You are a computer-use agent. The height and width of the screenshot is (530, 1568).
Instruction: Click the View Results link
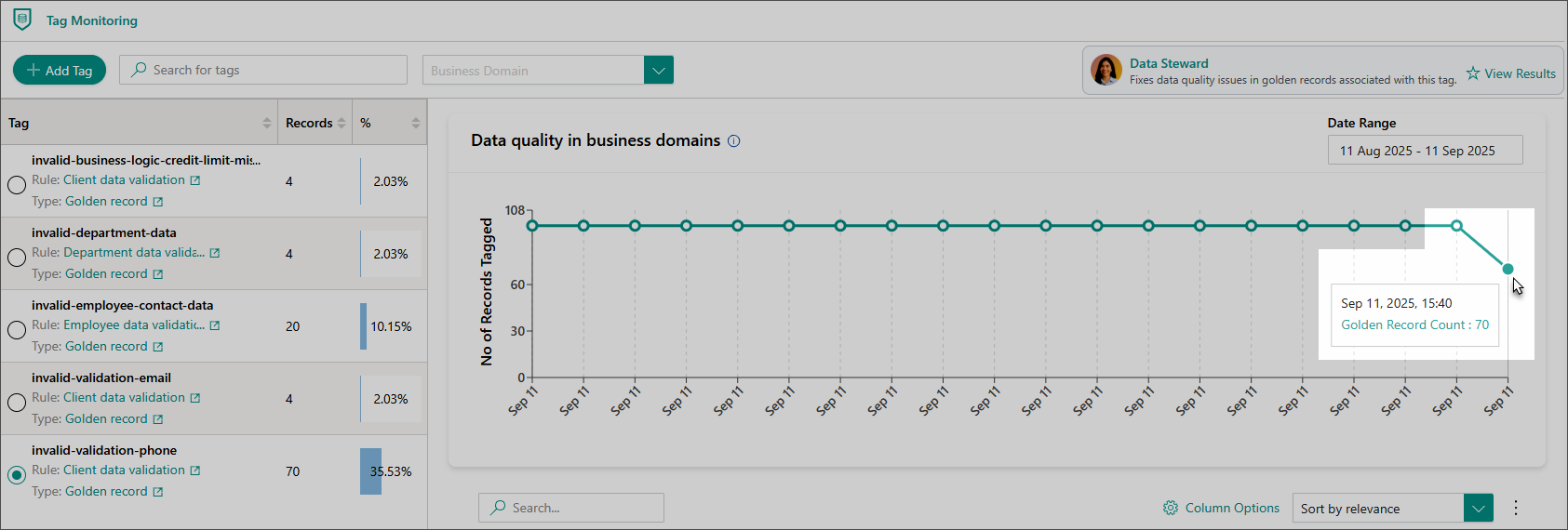click(1510, 73)
